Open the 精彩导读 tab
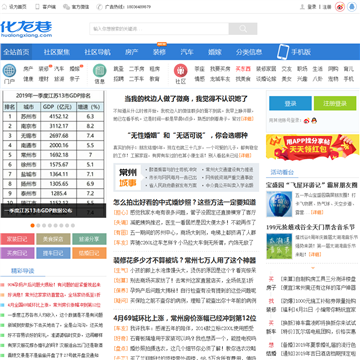360x360 pixels. [x=23, y=271]
